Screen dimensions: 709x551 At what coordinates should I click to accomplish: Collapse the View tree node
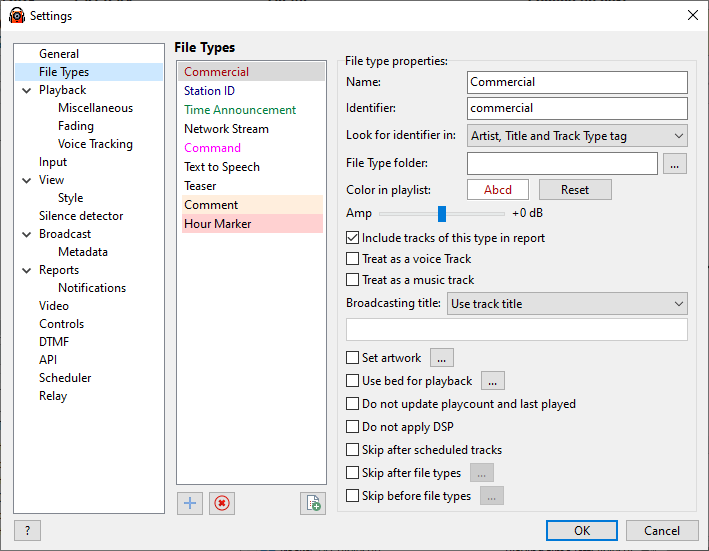[x=27, y=180]
